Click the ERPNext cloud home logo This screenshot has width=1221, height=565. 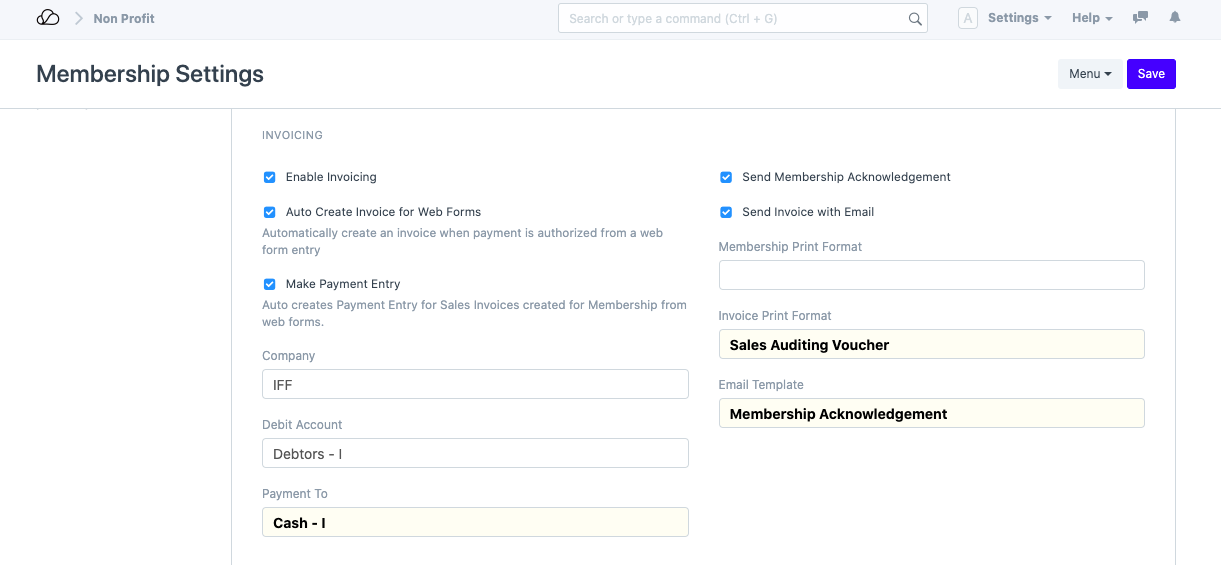tap(48, 18)
